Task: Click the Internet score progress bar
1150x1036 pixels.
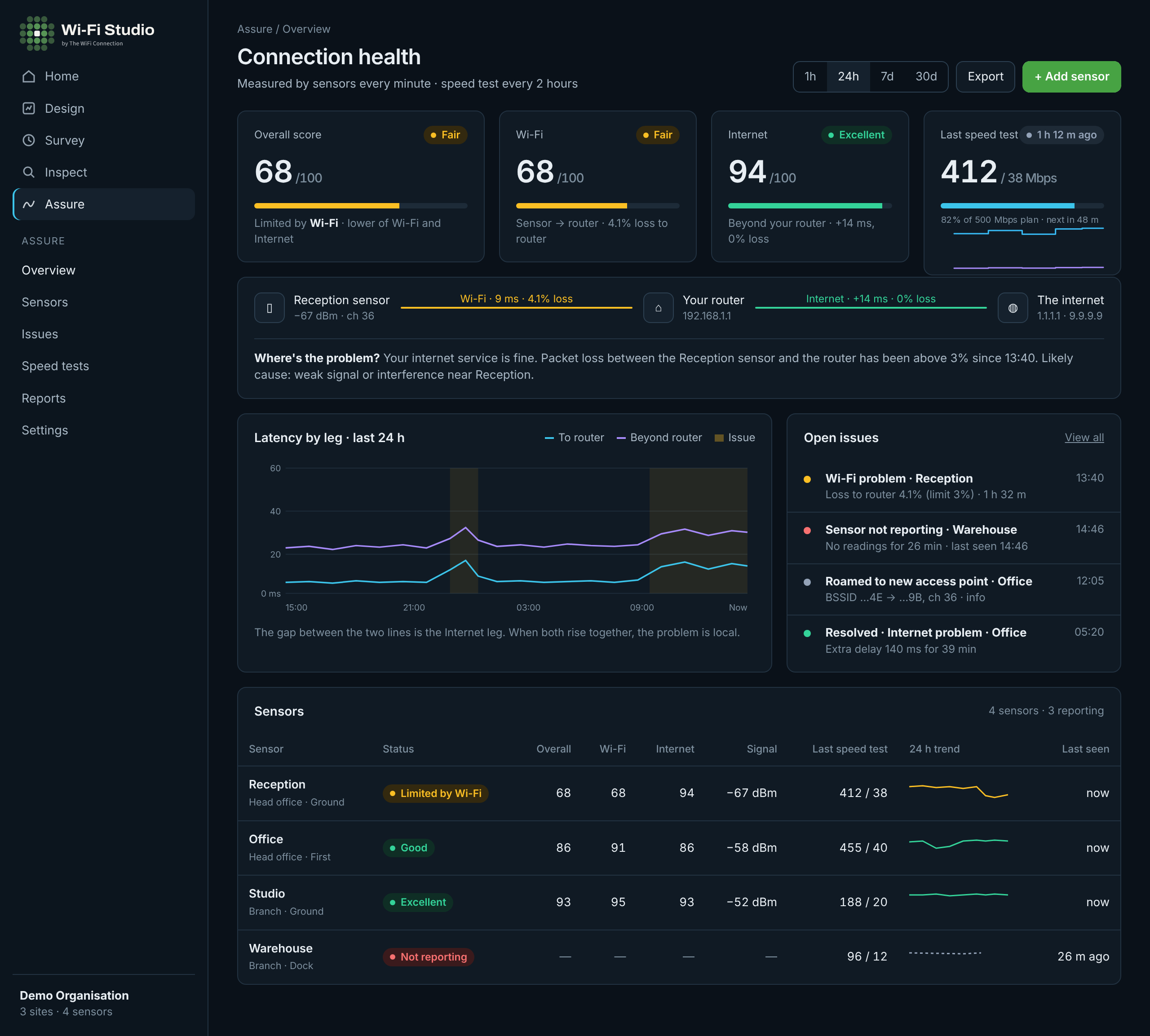Action: 810,205
